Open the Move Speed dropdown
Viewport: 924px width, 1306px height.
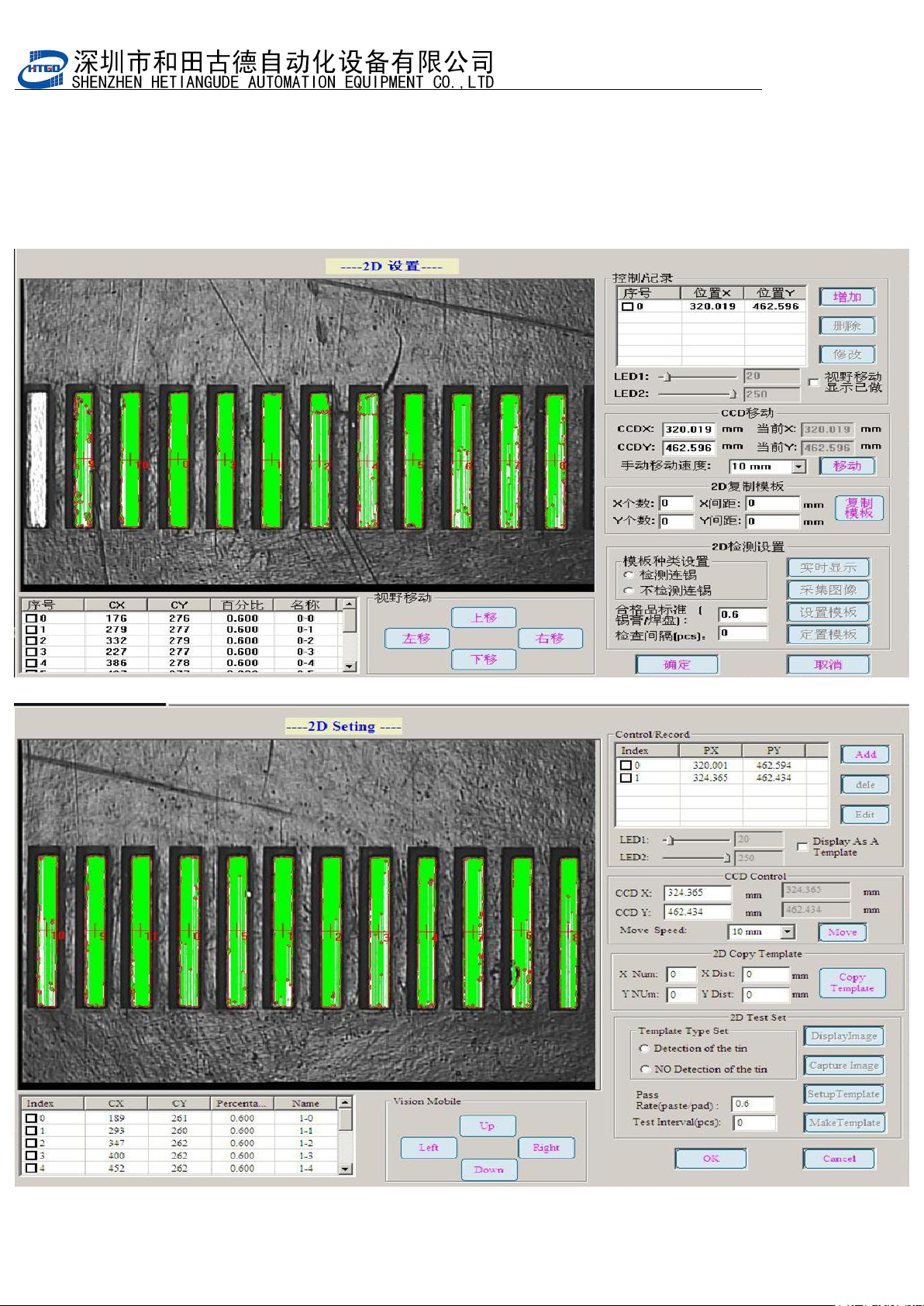coord(788,932)
